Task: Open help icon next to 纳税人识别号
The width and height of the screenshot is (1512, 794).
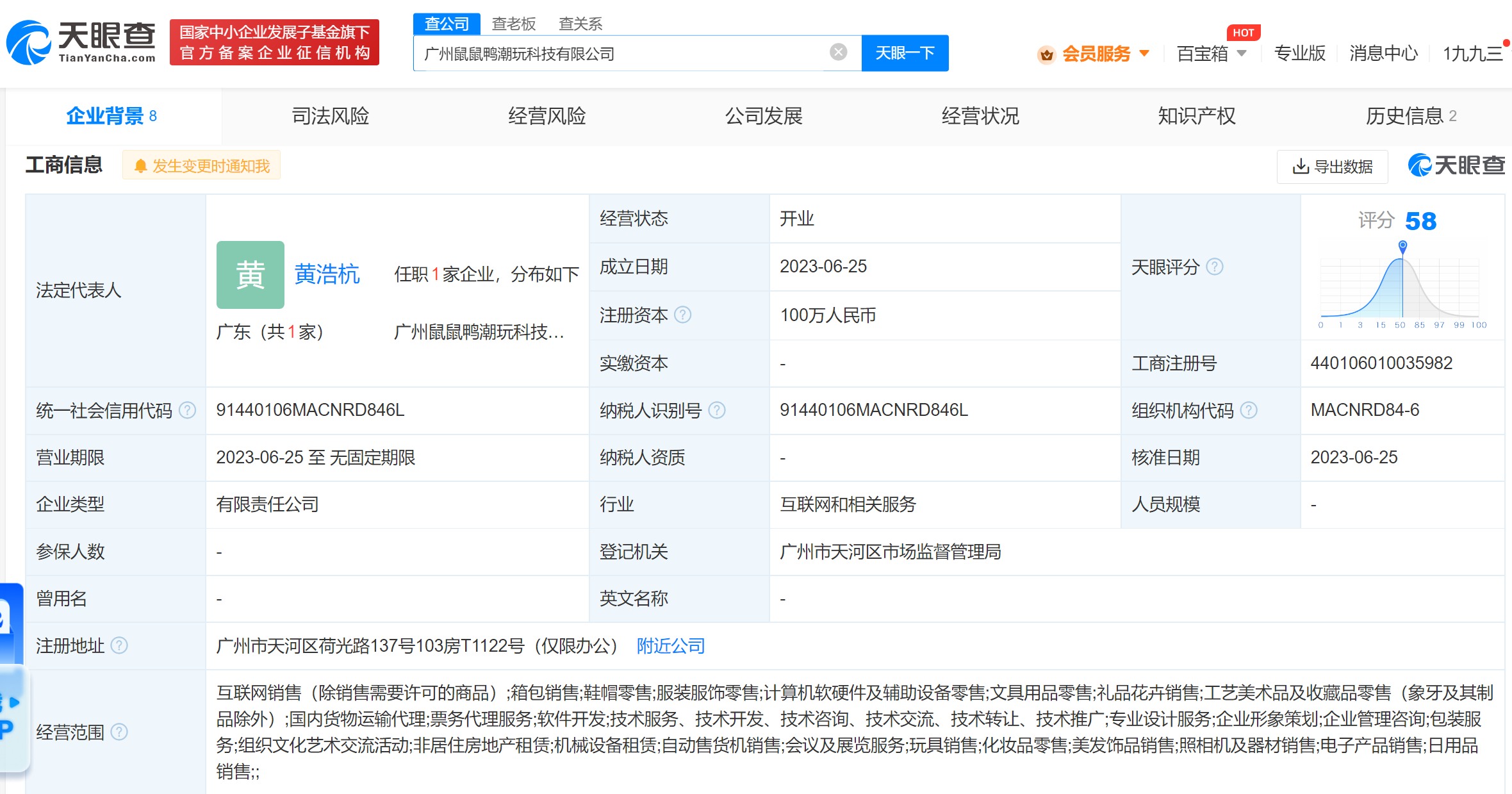Action: click(x=717, y=410)
